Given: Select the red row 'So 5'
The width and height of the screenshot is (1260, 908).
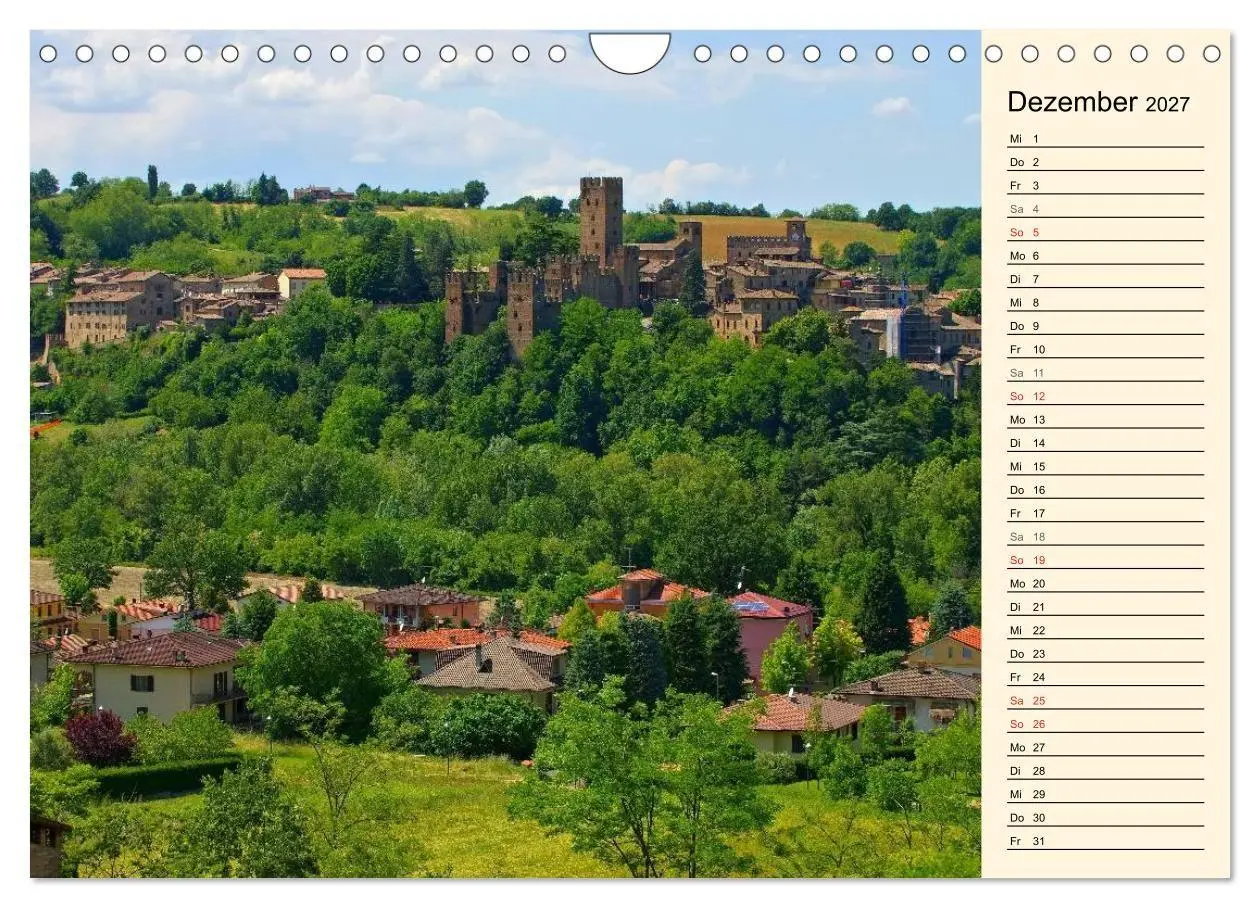Looking at the screenshot, I should pyautogui.click(x=1105, y=232).
